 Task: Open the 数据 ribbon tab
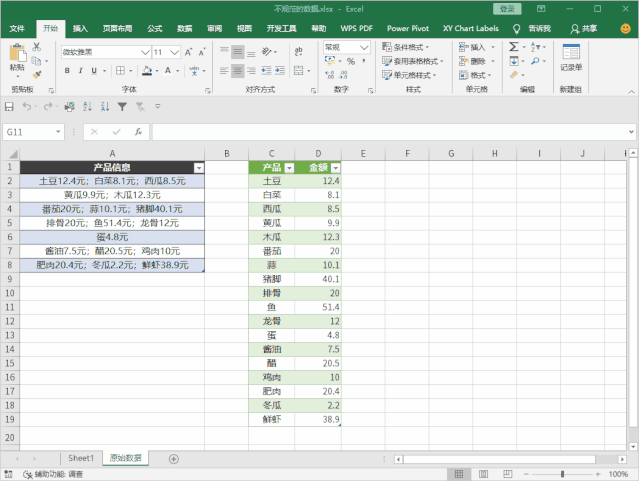[x=184, y=29]
